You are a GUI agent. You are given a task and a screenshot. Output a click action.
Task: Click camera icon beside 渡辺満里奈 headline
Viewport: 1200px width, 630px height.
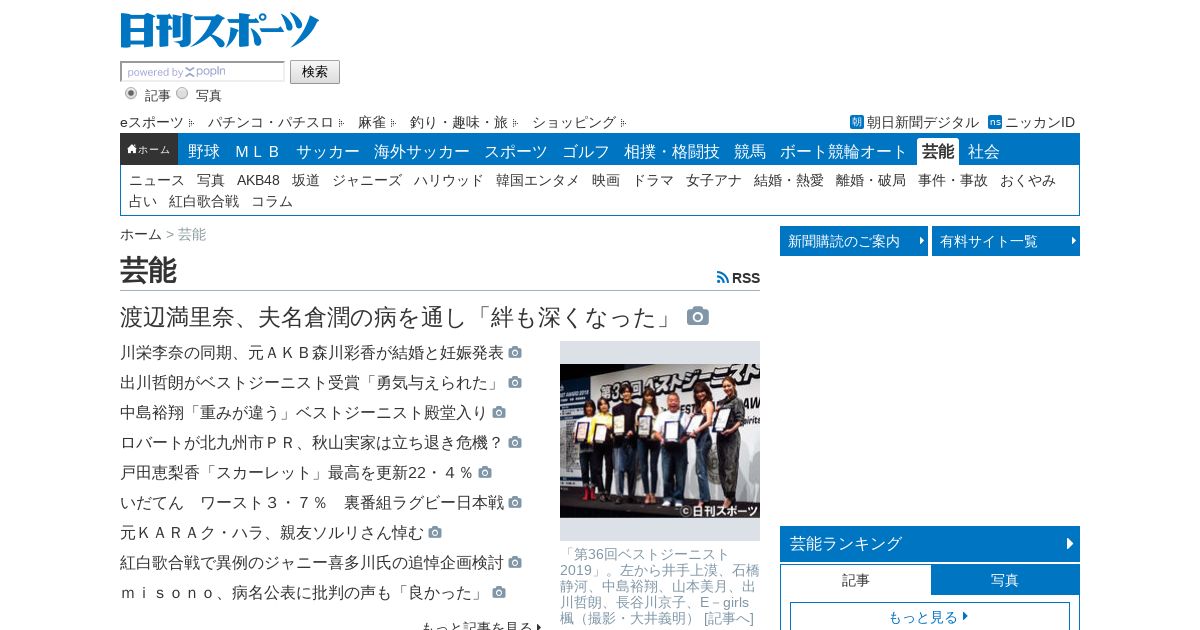tap(698, 316)
